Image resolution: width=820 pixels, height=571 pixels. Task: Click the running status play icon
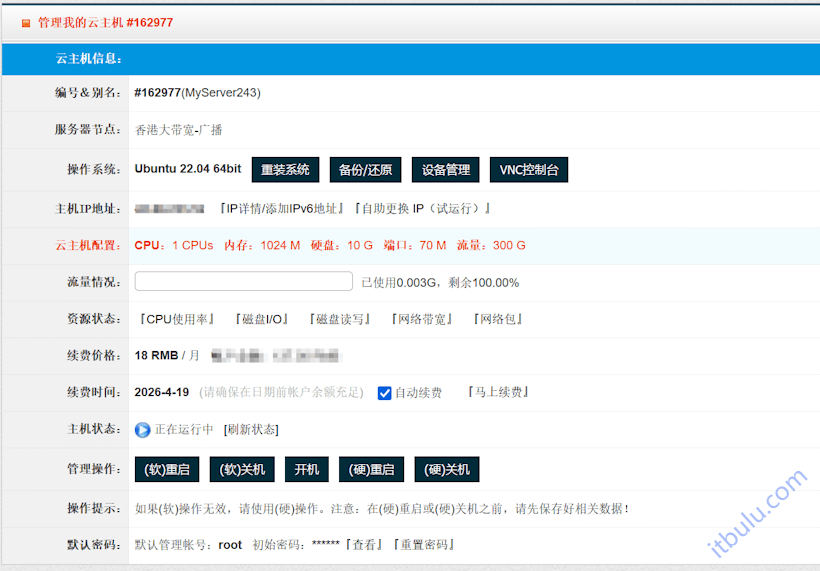(142, 430)
